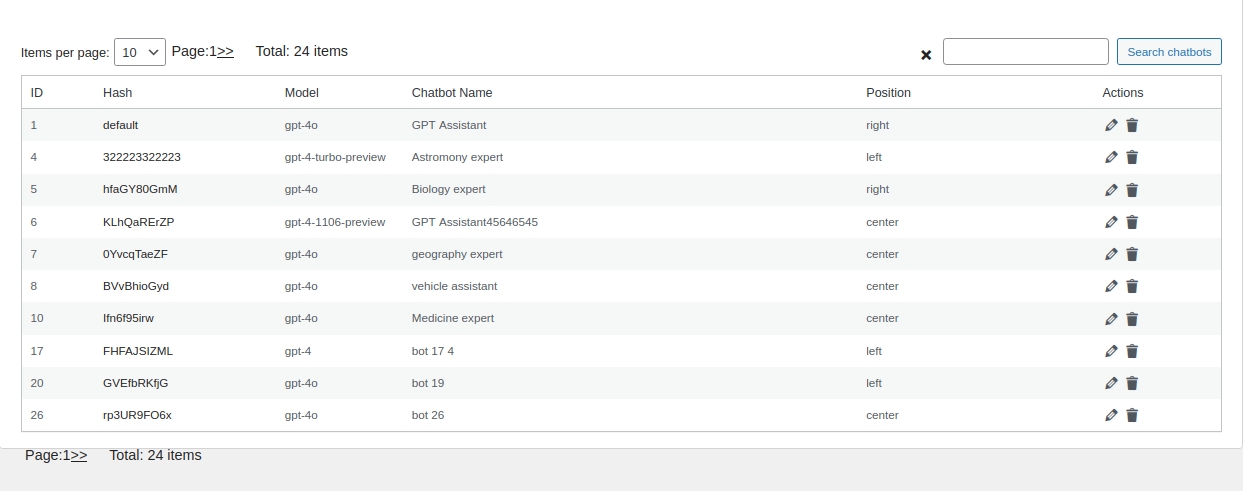Click the Hash column header
Image resolution: width=1243 pixels, height=491 pixels.
(117, 92)
